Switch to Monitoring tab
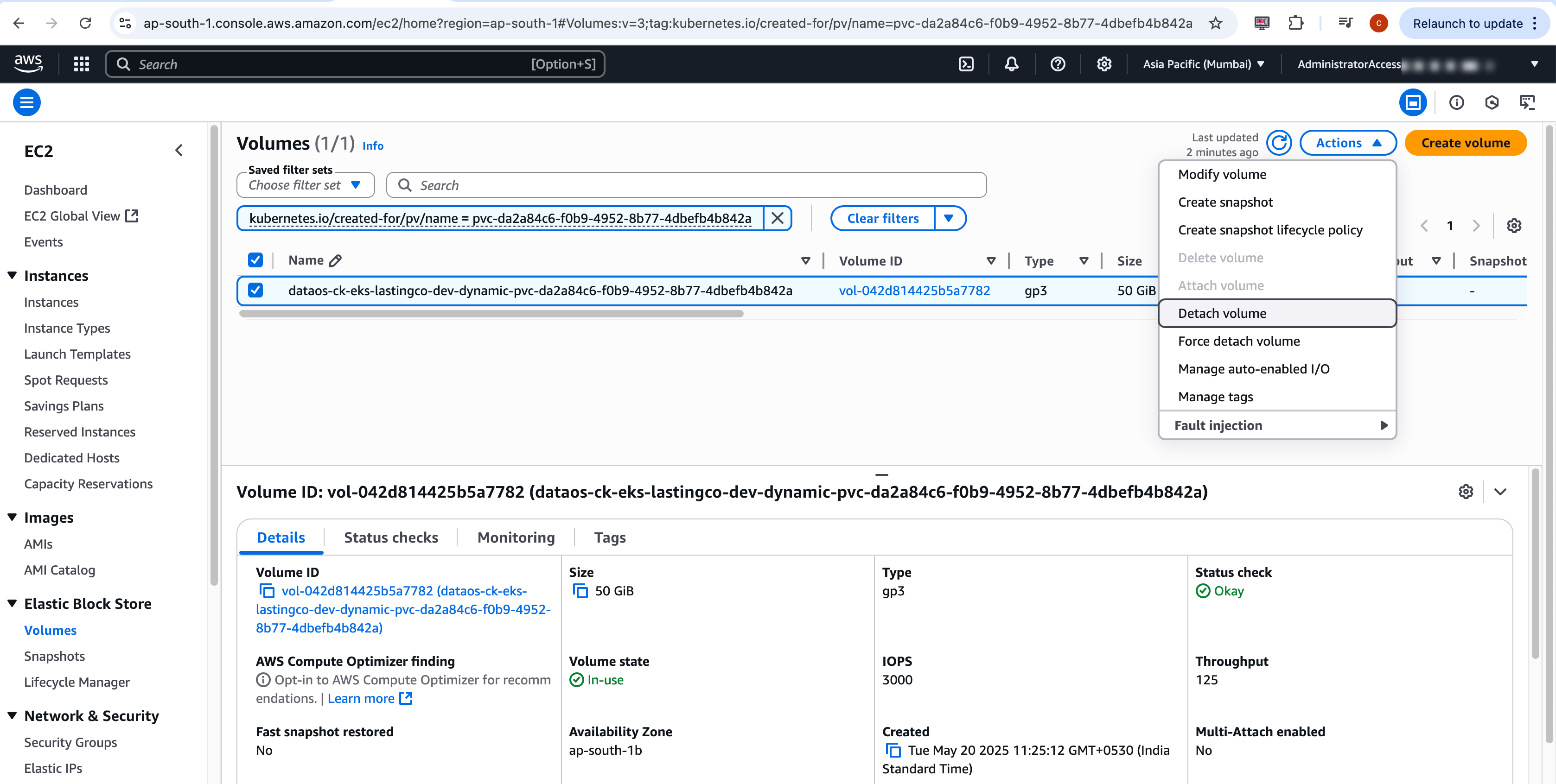Viewport: 1556px width, 784px height. tap(516, 538)
